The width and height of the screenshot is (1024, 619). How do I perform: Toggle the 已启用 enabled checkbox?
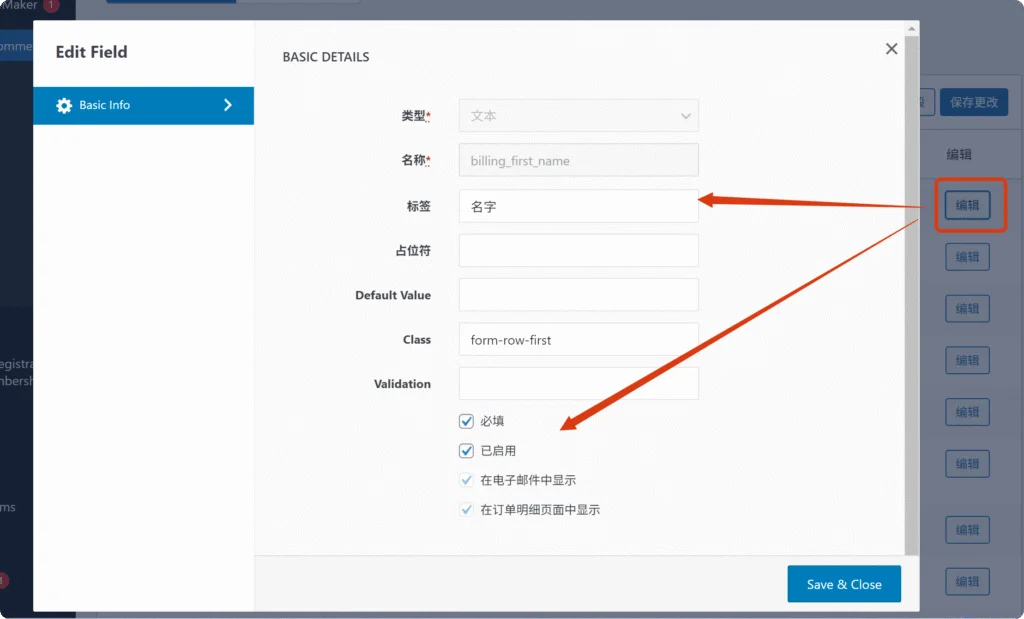click(x=466, y=451)
